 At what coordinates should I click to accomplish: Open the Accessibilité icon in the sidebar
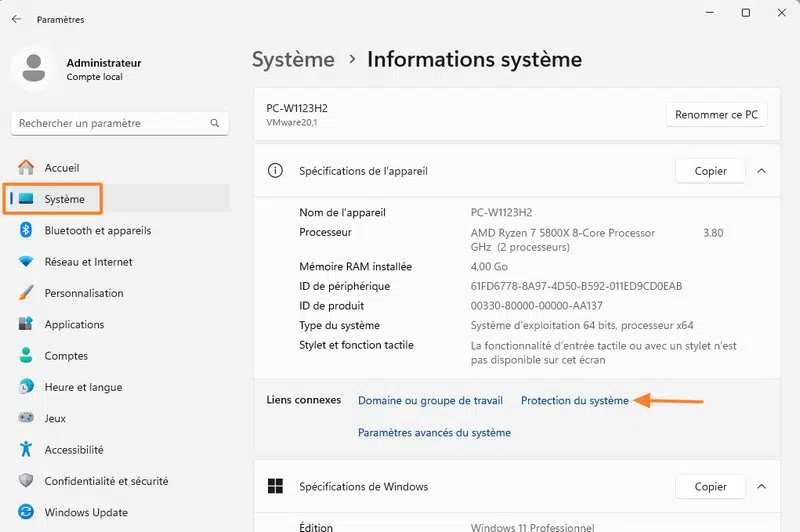pyautogui.click(x=26, y=450)
